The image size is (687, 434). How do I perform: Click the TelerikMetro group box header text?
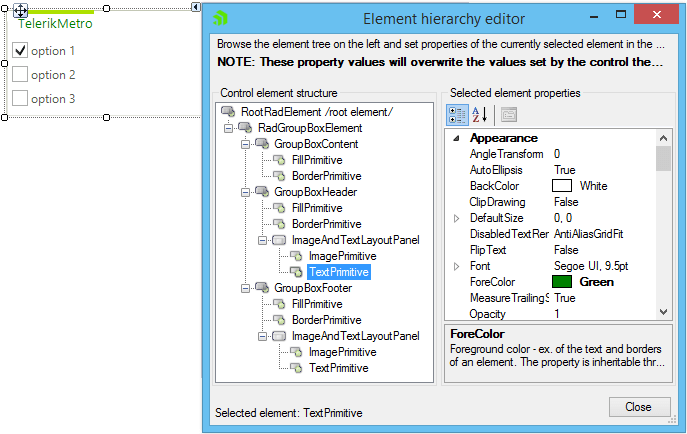[x=55, y=23]
